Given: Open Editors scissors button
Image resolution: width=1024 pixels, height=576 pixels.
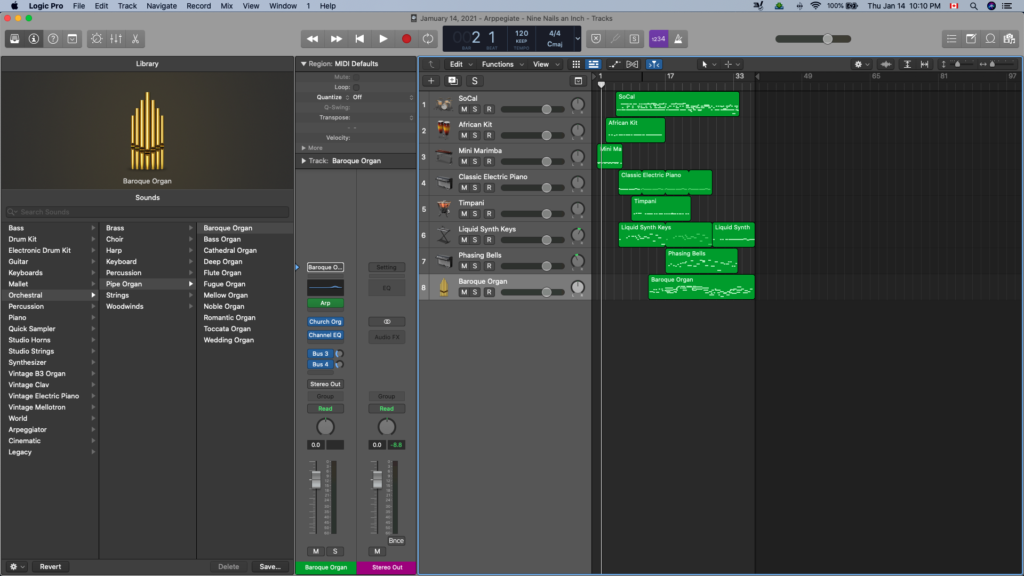Looking at the screenshot, I should [135, 39].
